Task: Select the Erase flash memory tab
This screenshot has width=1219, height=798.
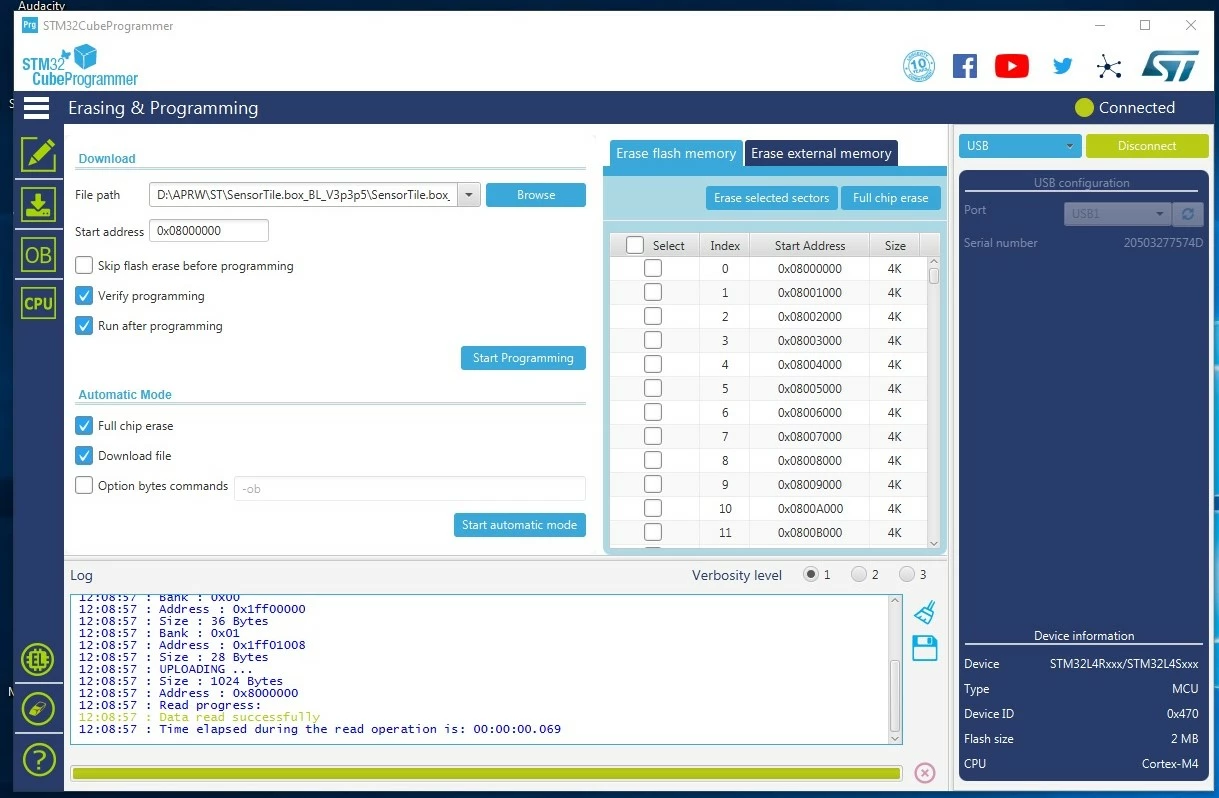Action: [x=676, y=153]
